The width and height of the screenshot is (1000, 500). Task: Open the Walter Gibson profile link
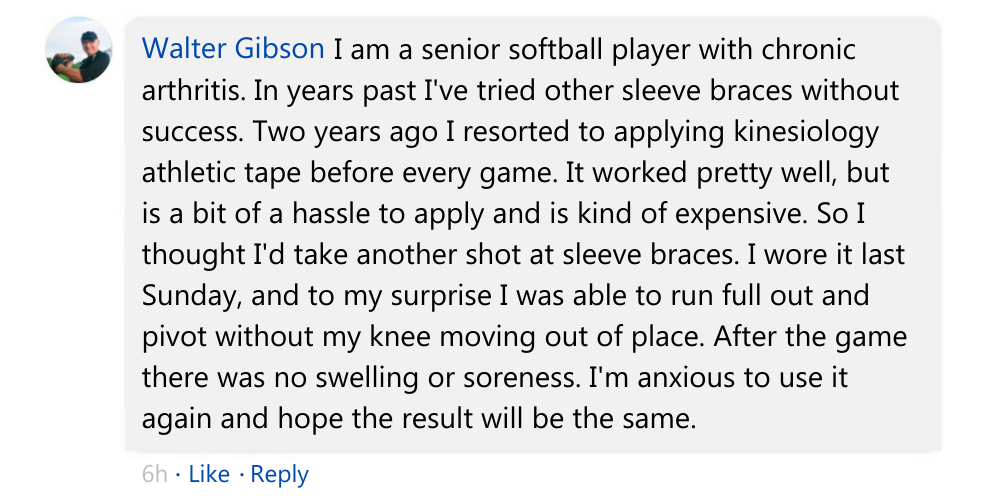tap(233, 49)
